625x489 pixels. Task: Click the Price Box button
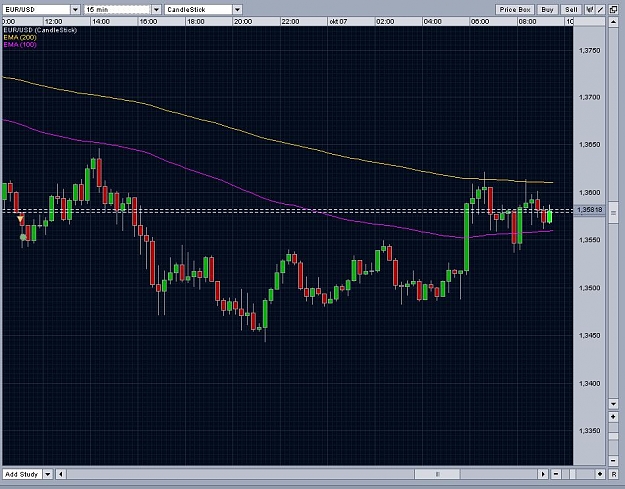coord(515,10)
